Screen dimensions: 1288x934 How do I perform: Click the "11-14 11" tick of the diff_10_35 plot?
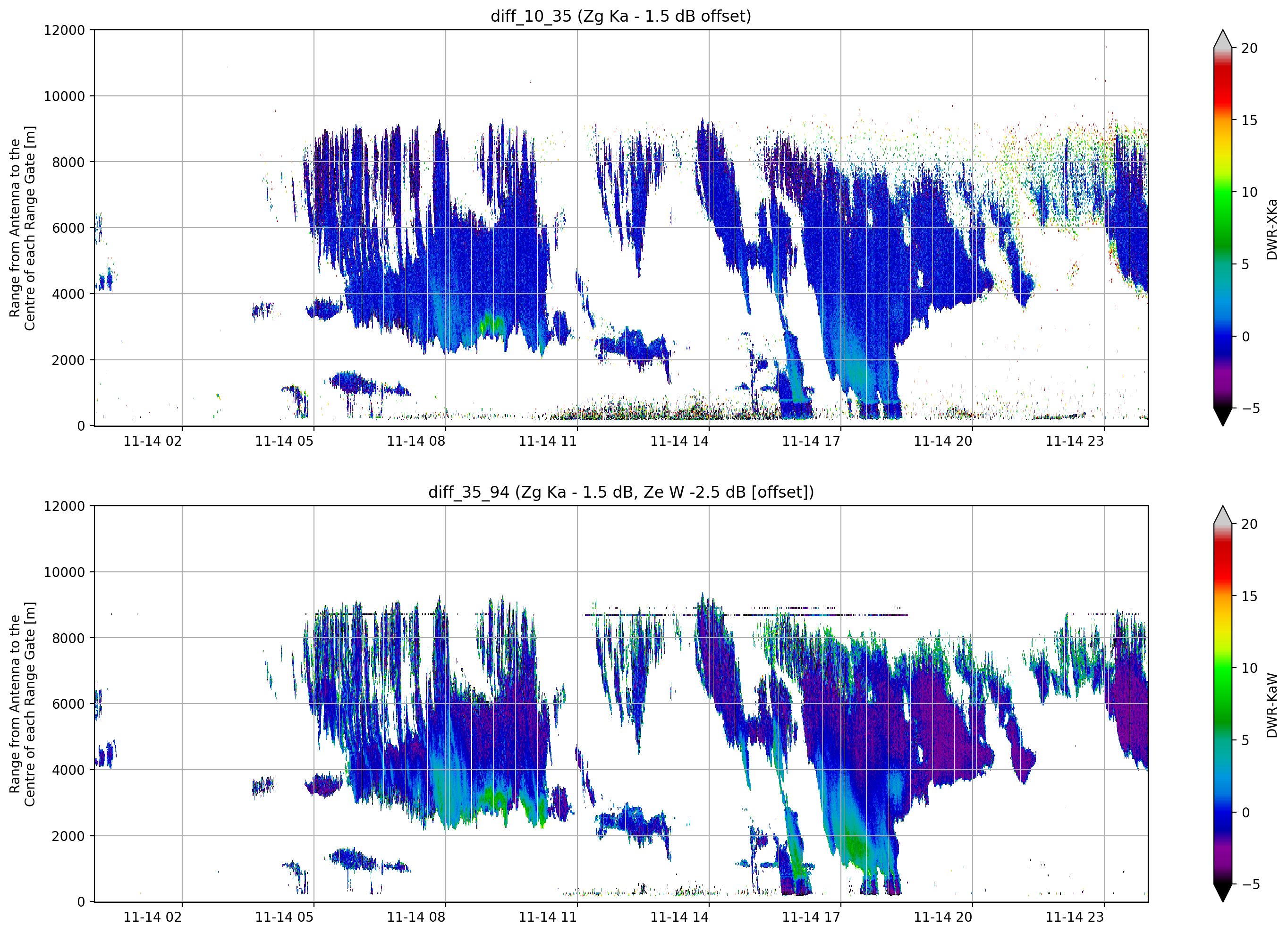pyautogui.click(x=548, y=442)
